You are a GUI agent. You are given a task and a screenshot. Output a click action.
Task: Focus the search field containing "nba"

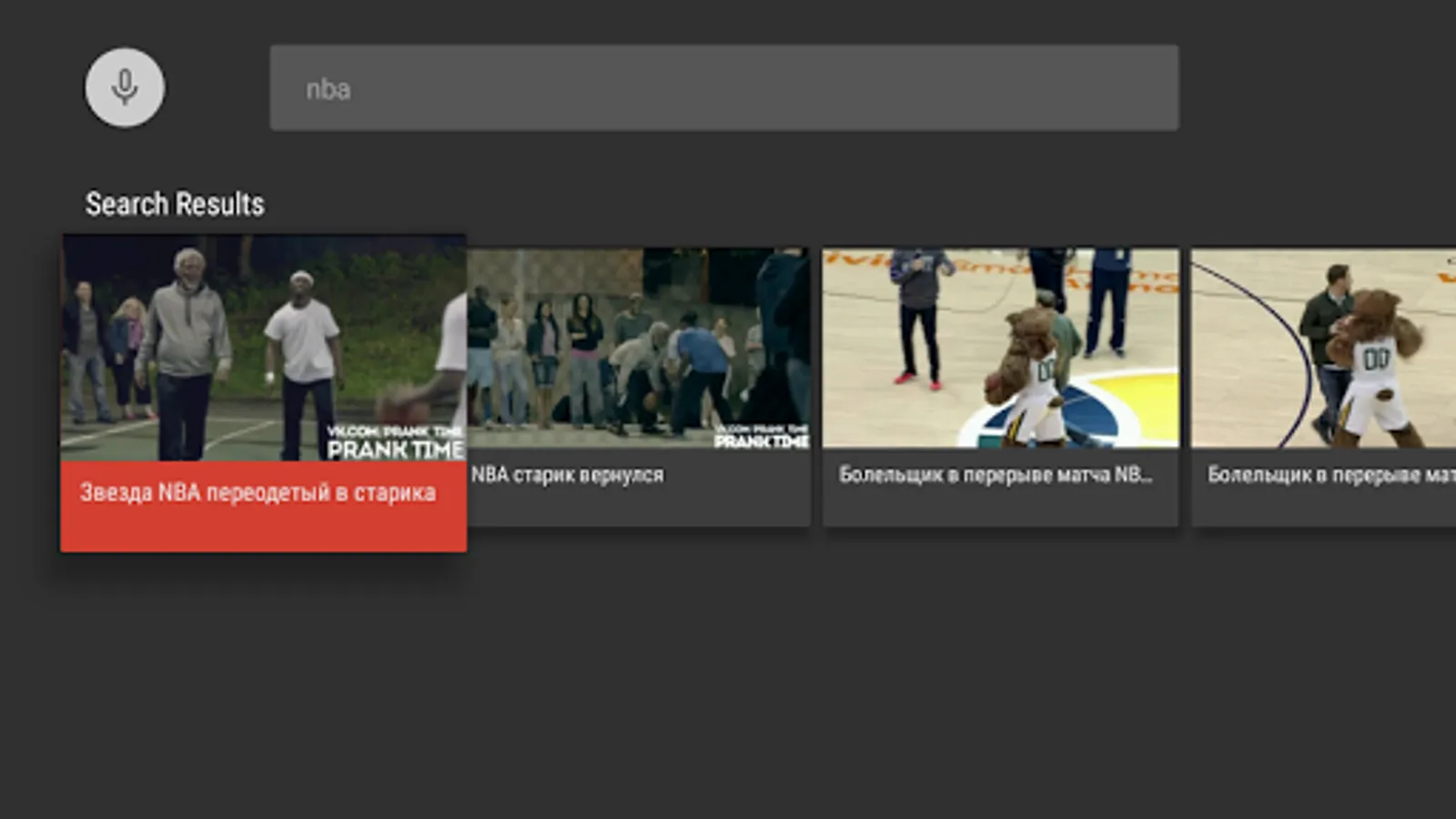[x=724, y=87]
